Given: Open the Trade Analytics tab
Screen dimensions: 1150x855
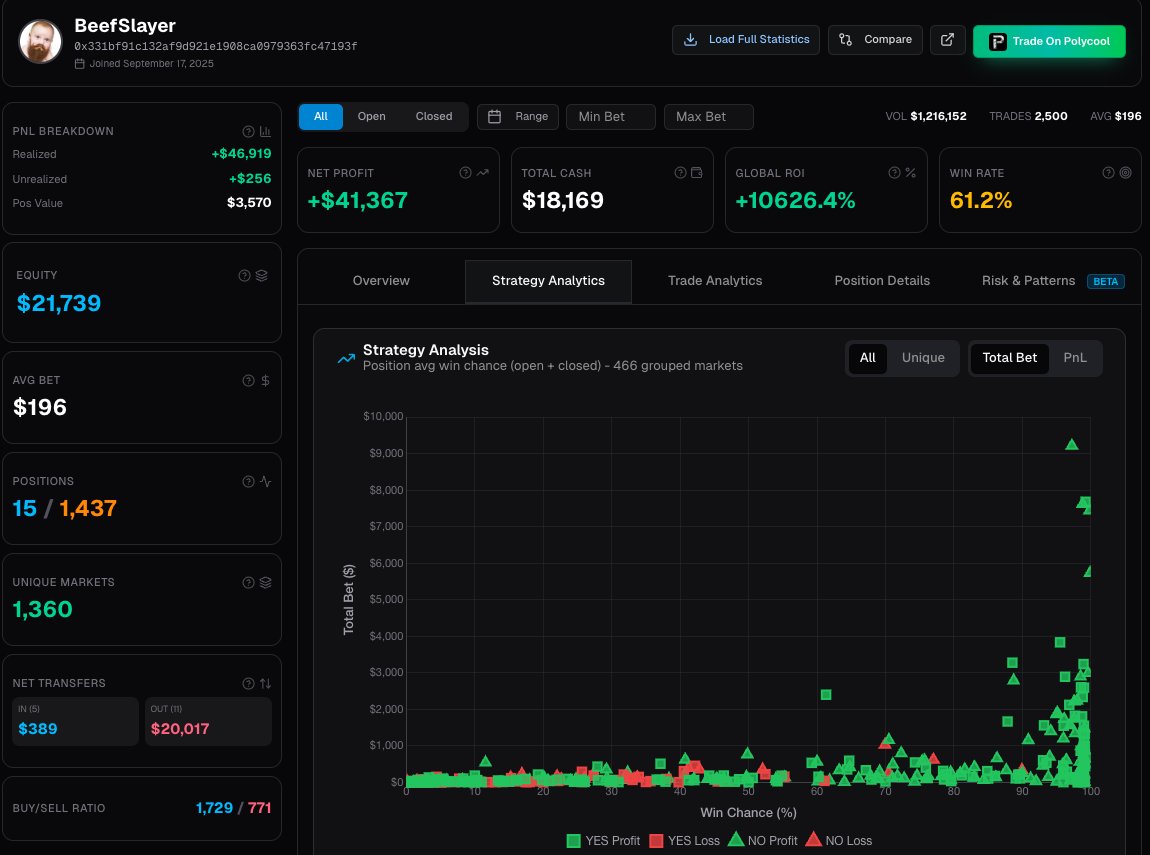Looking at the screenshot, I should click(x=715, y=281).
